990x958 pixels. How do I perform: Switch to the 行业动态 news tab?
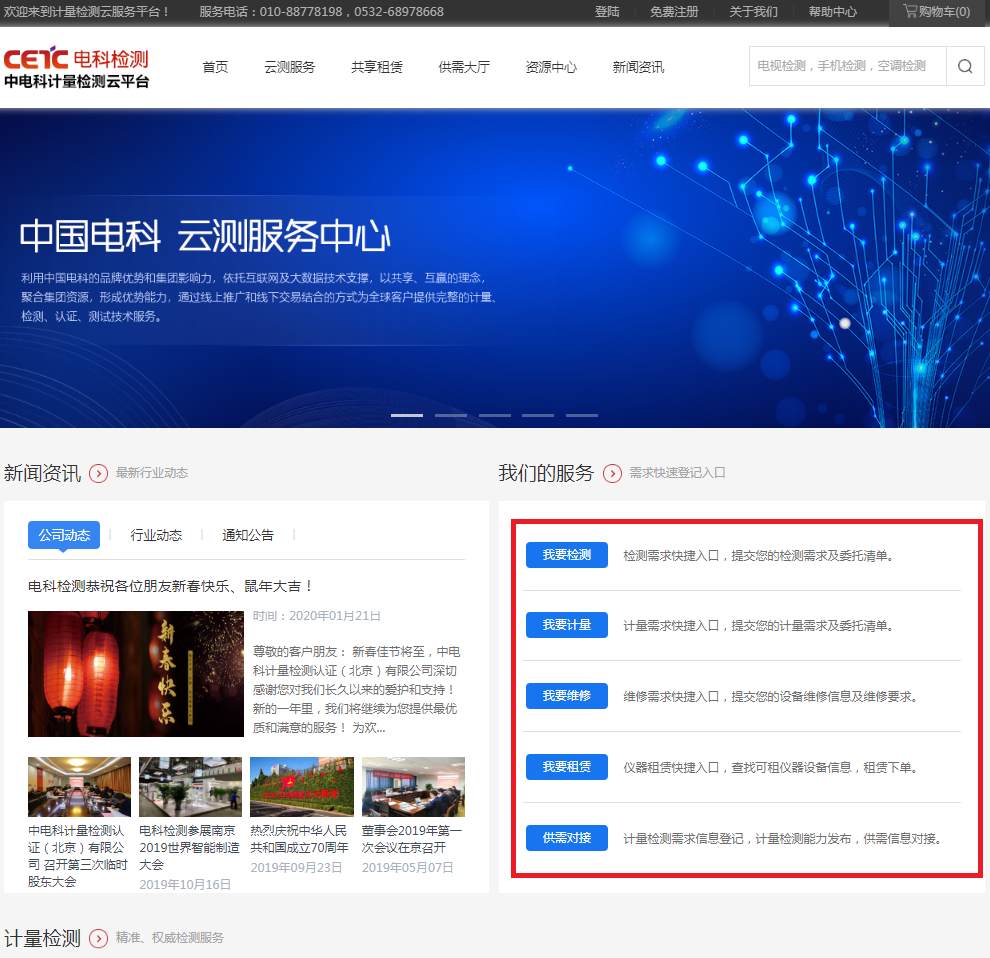tap(156, 535)
